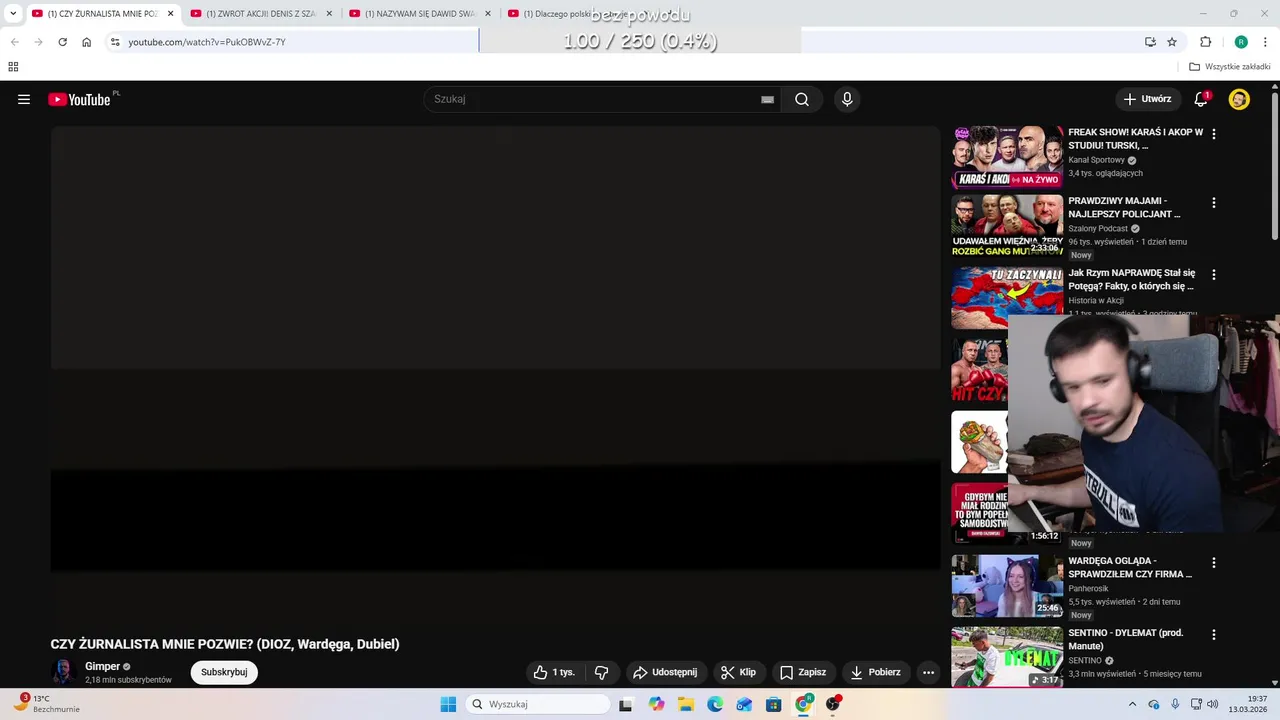Toggle bookmark star for this page
The image size is (1280, 720).
pos(1172,42)
